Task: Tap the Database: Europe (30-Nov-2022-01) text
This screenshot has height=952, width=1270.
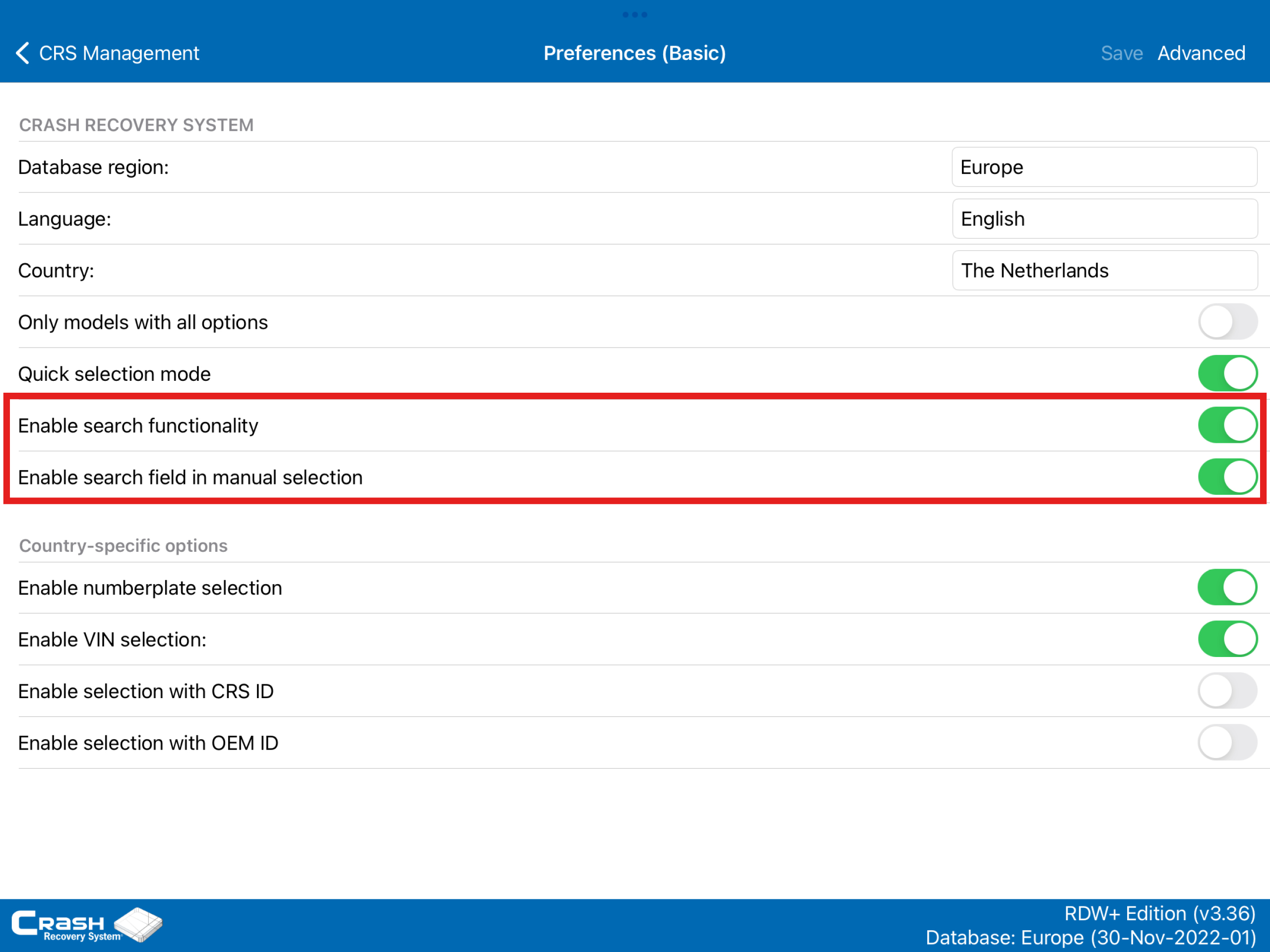Action: tap(1091, 937)
